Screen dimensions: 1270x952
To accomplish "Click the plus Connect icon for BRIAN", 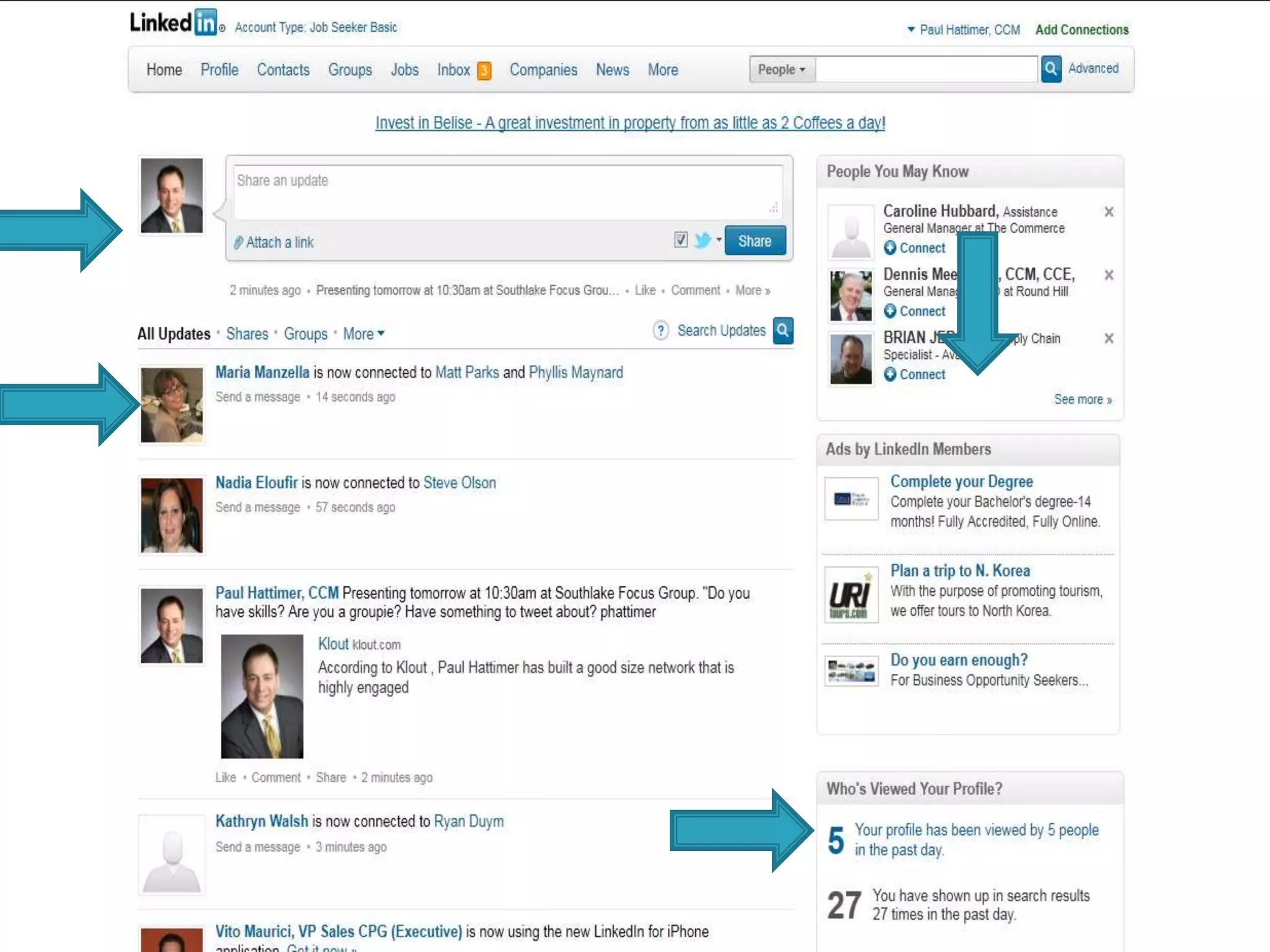I will (x=890, y=374).
